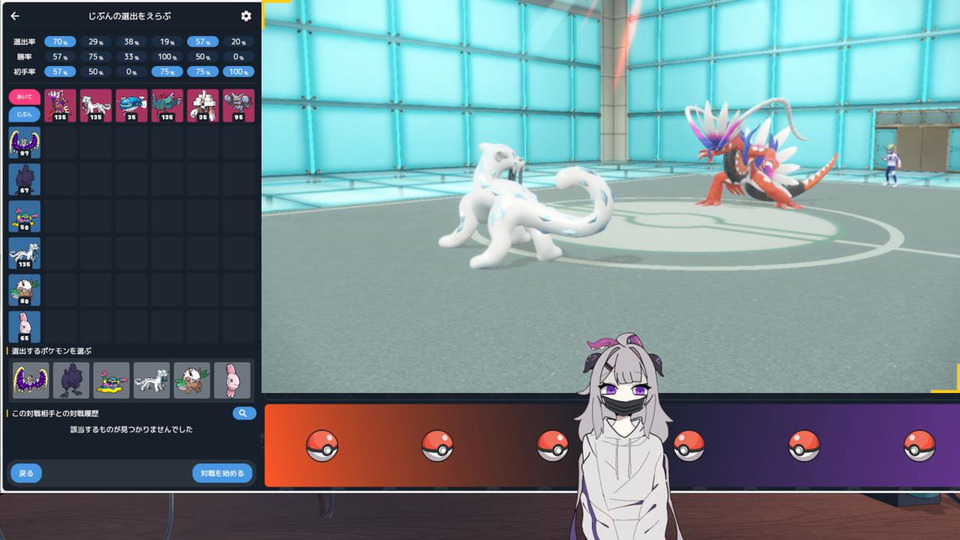The height and width of the screenshot is (540, 960).
Task: Pick Alomomola in the selection tray
Action: point(232,380)
